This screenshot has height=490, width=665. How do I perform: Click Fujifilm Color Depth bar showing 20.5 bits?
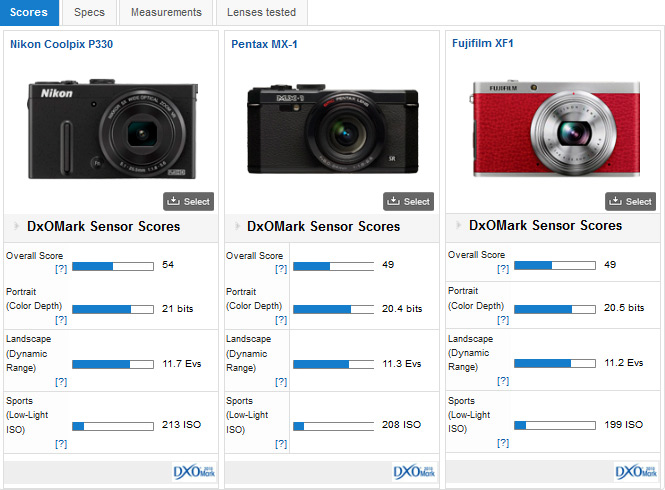(555, 309)
